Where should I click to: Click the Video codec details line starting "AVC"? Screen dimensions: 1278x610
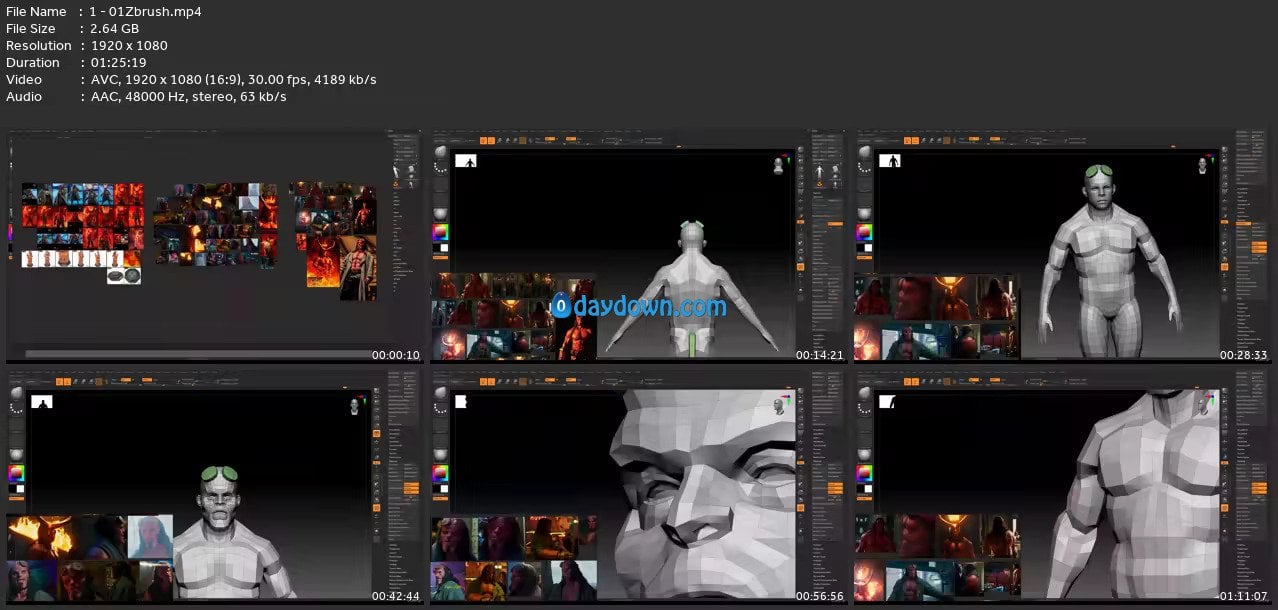coord(233,80)
